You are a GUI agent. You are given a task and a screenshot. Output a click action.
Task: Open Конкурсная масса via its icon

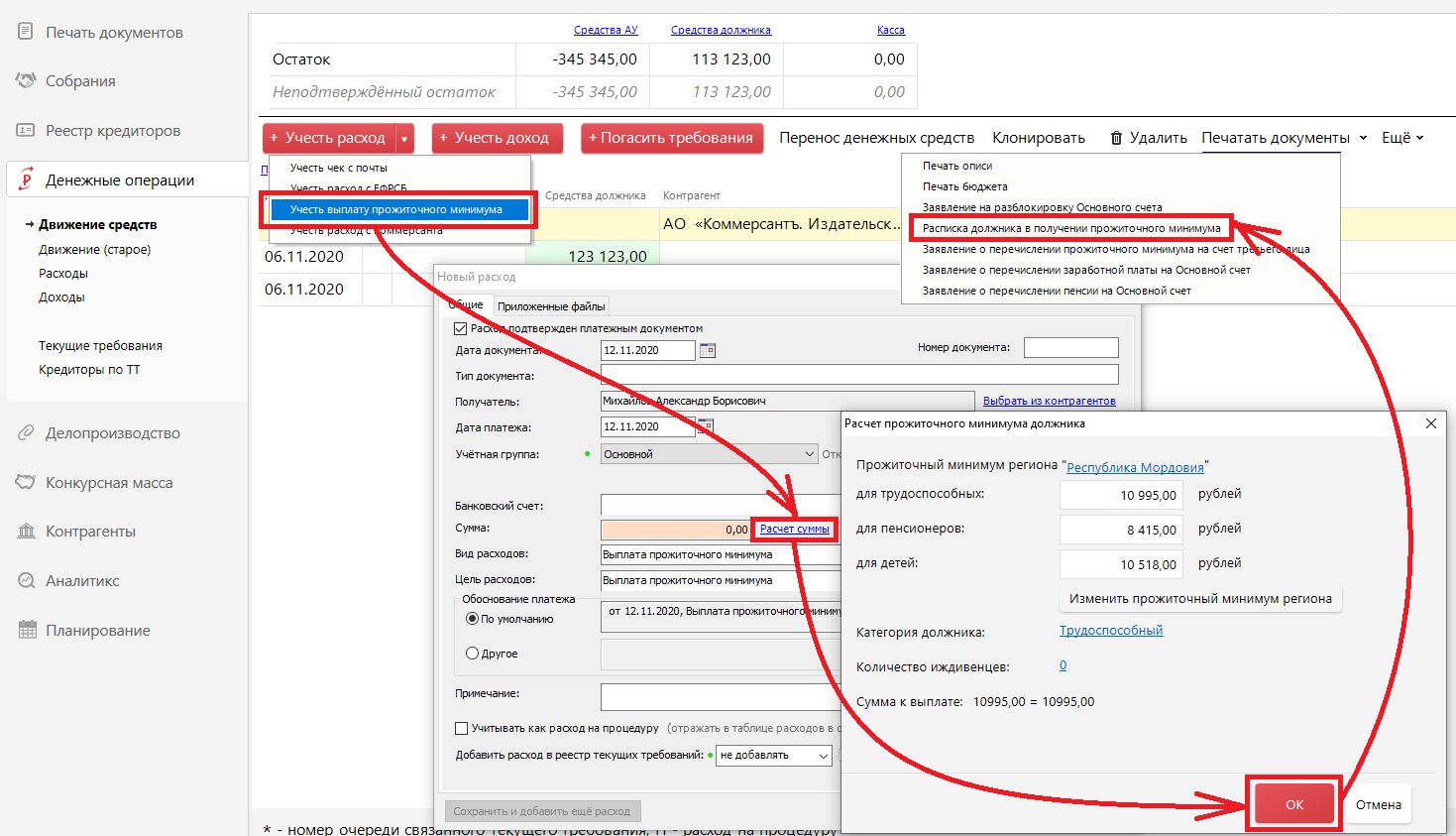26,482
